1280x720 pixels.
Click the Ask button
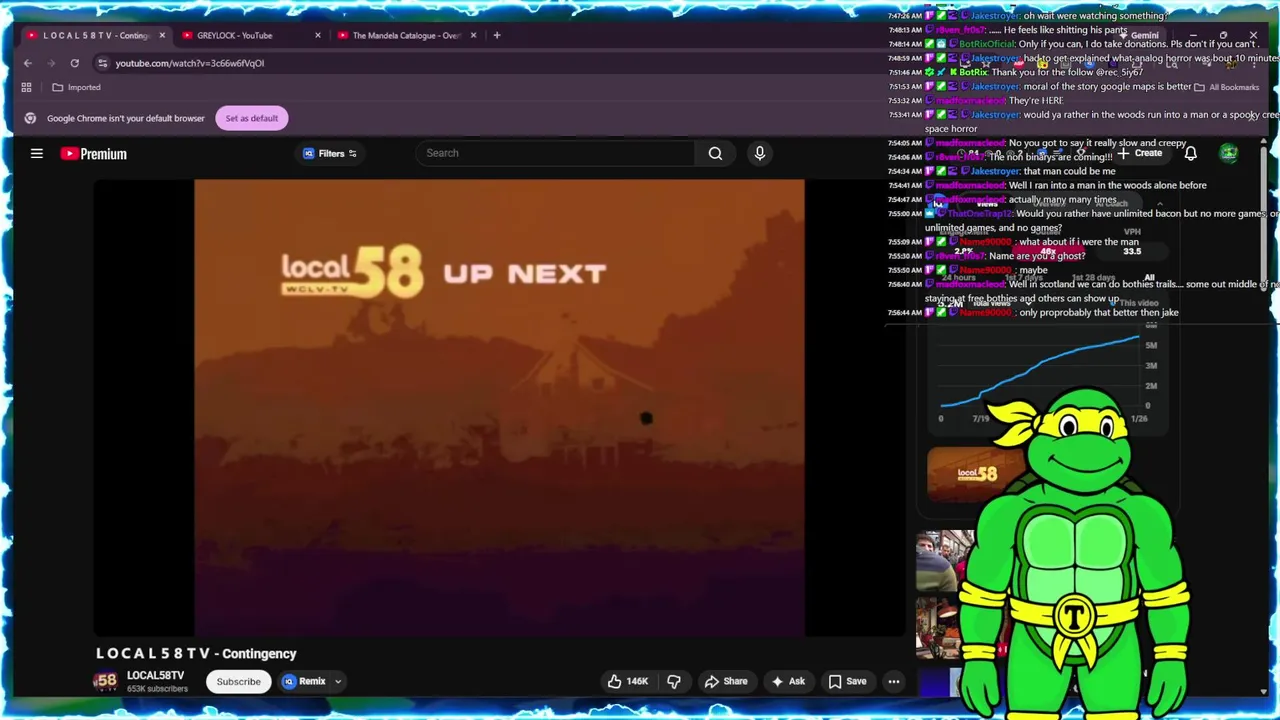[x=787, y=682]
